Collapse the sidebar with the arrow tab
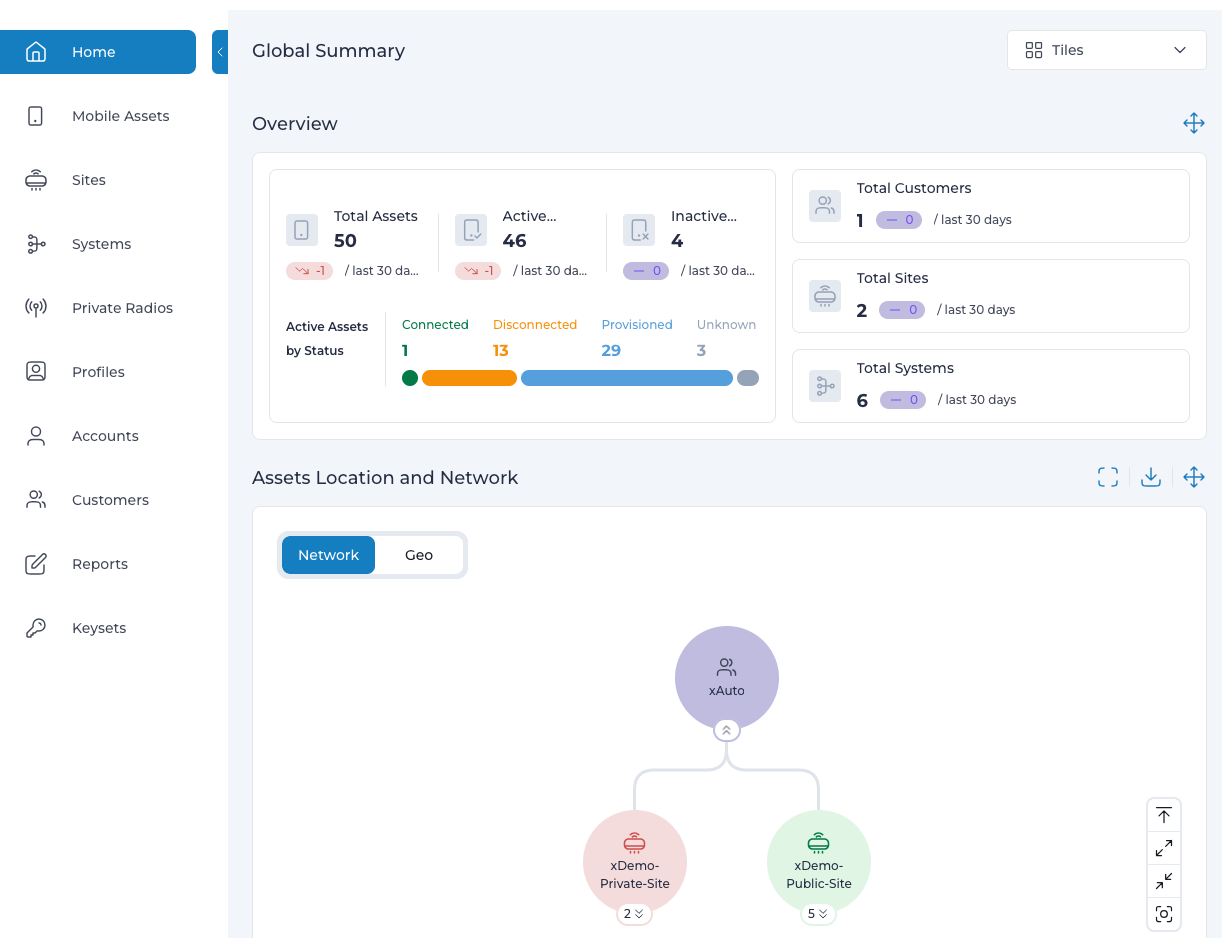1222x938 pixels. pyautogui.click(x=220, y=52)
